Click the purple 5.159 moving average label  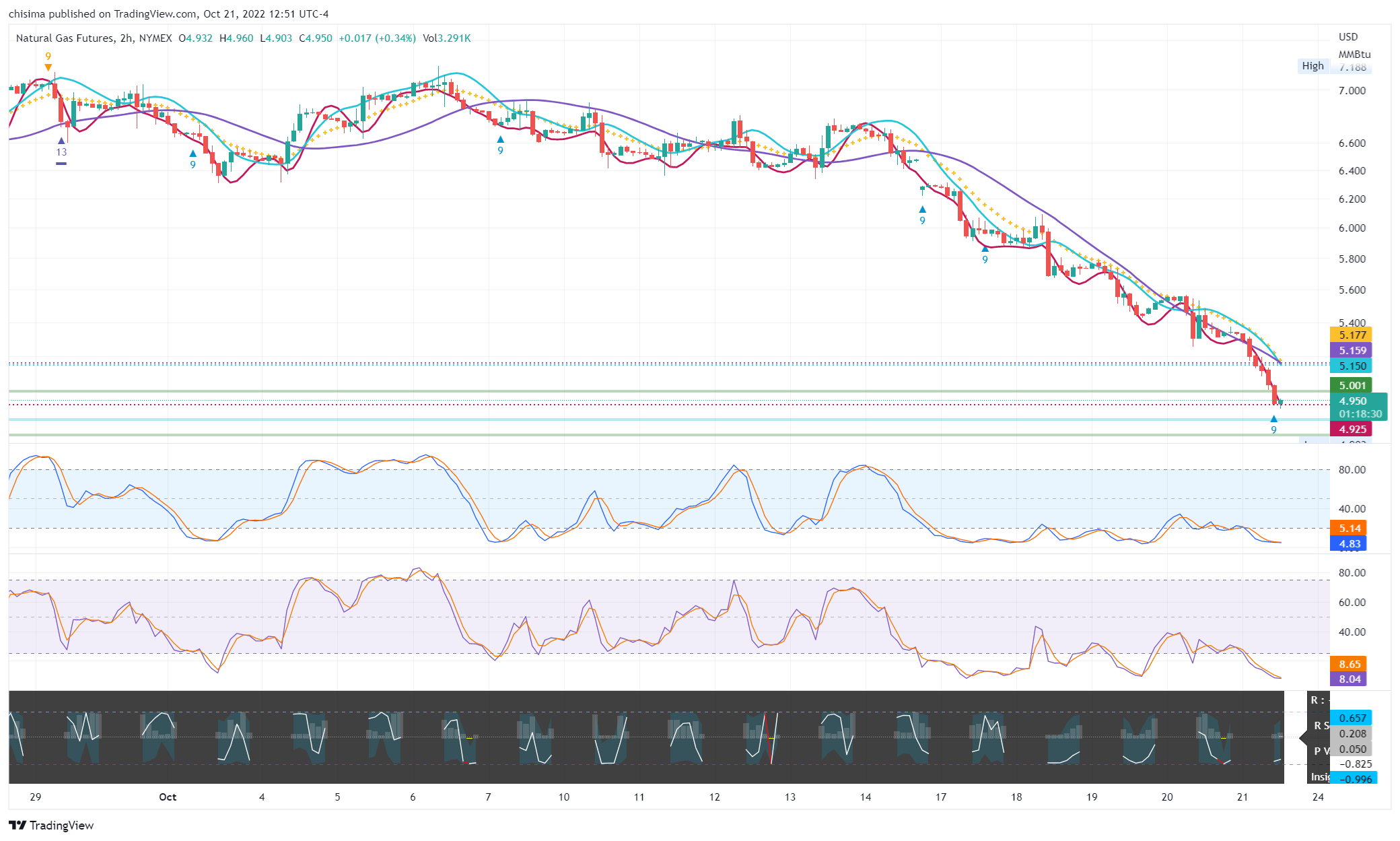(x=1351, y=350)
